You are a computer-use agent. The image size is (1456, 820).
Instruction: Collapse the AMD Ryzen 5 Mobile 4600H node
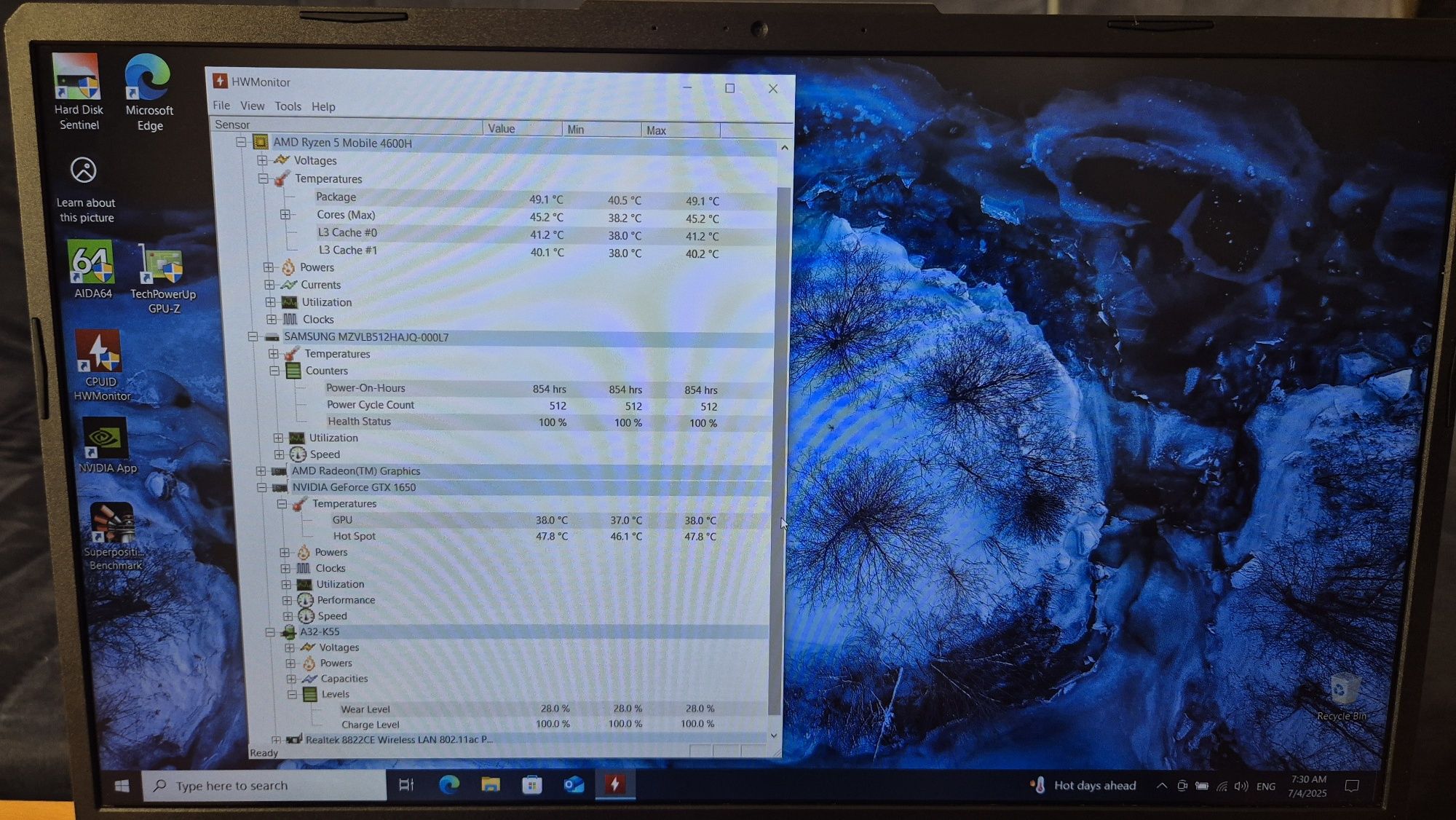coord(241,142)
